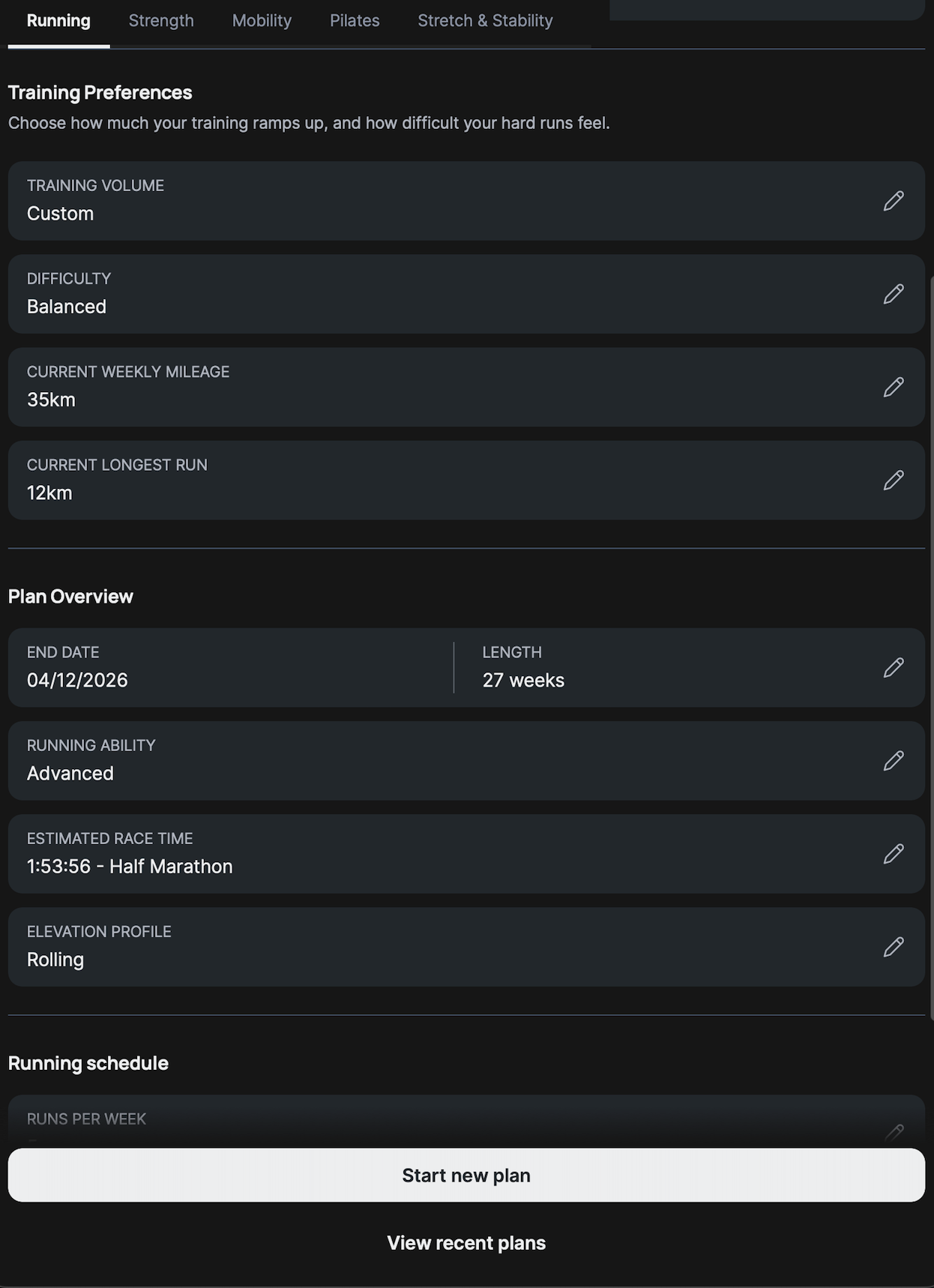Edit End Date and Length pencil icon
Screen dimensions: 934x1288
pos(893,667)
